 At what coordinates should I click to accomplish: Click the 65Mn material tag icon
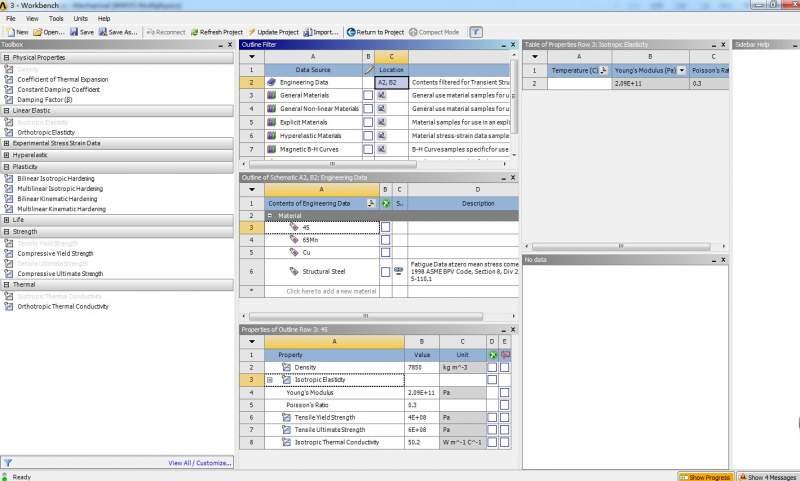[x=294, y=239]
